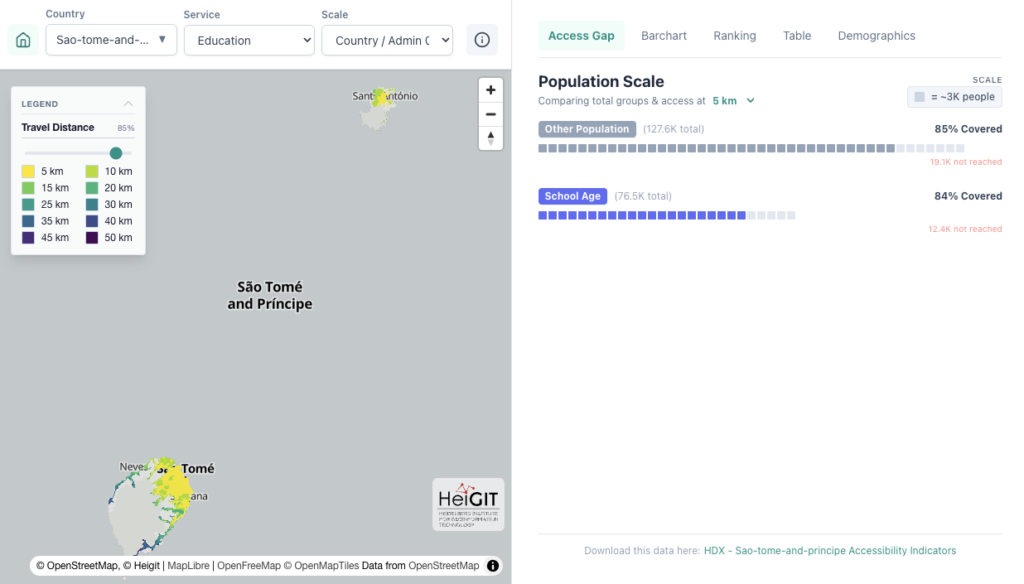Image resolution: width=1024 pixels, height=584 pixels.
Task: Zoom in on the map
Action: point(490,90)
